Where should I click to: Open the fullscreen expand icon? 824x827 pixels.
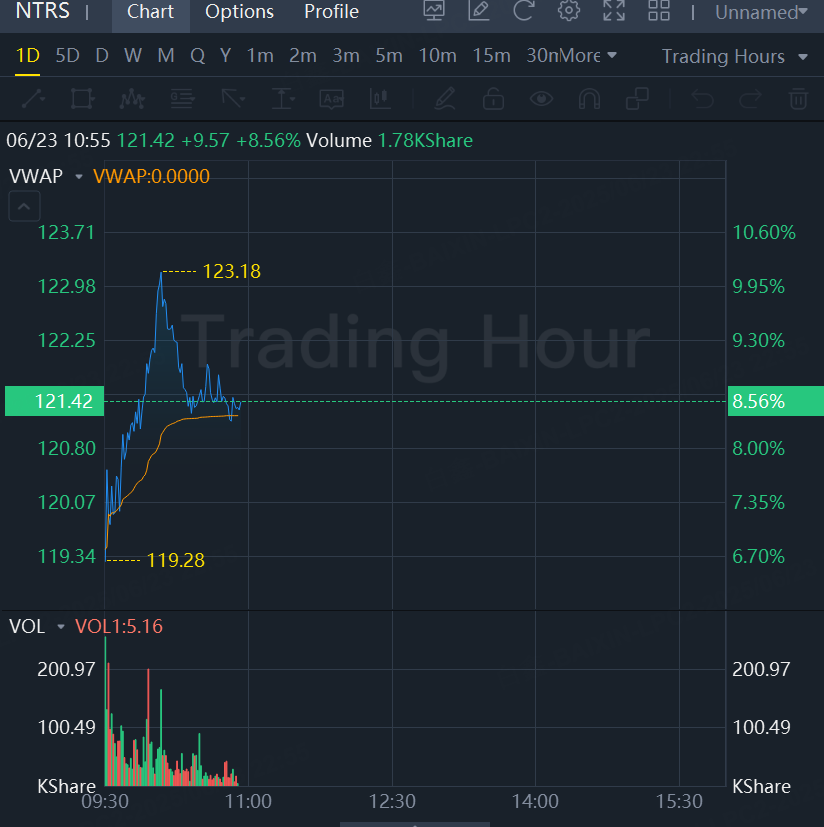click(x=614, y=11)
